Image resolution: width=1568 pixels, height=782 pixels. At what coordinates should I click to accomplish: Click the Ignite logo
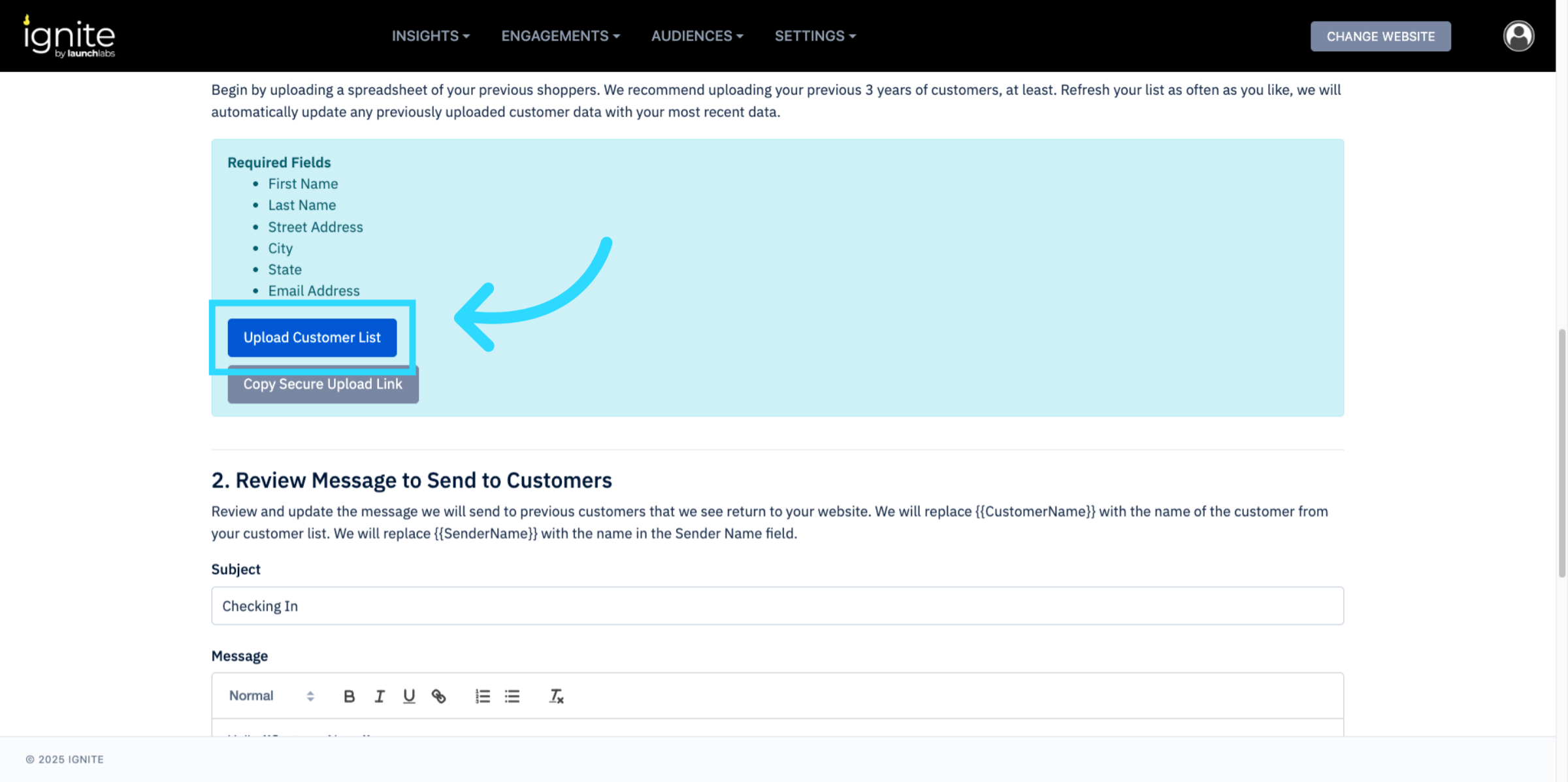(69, 37)
